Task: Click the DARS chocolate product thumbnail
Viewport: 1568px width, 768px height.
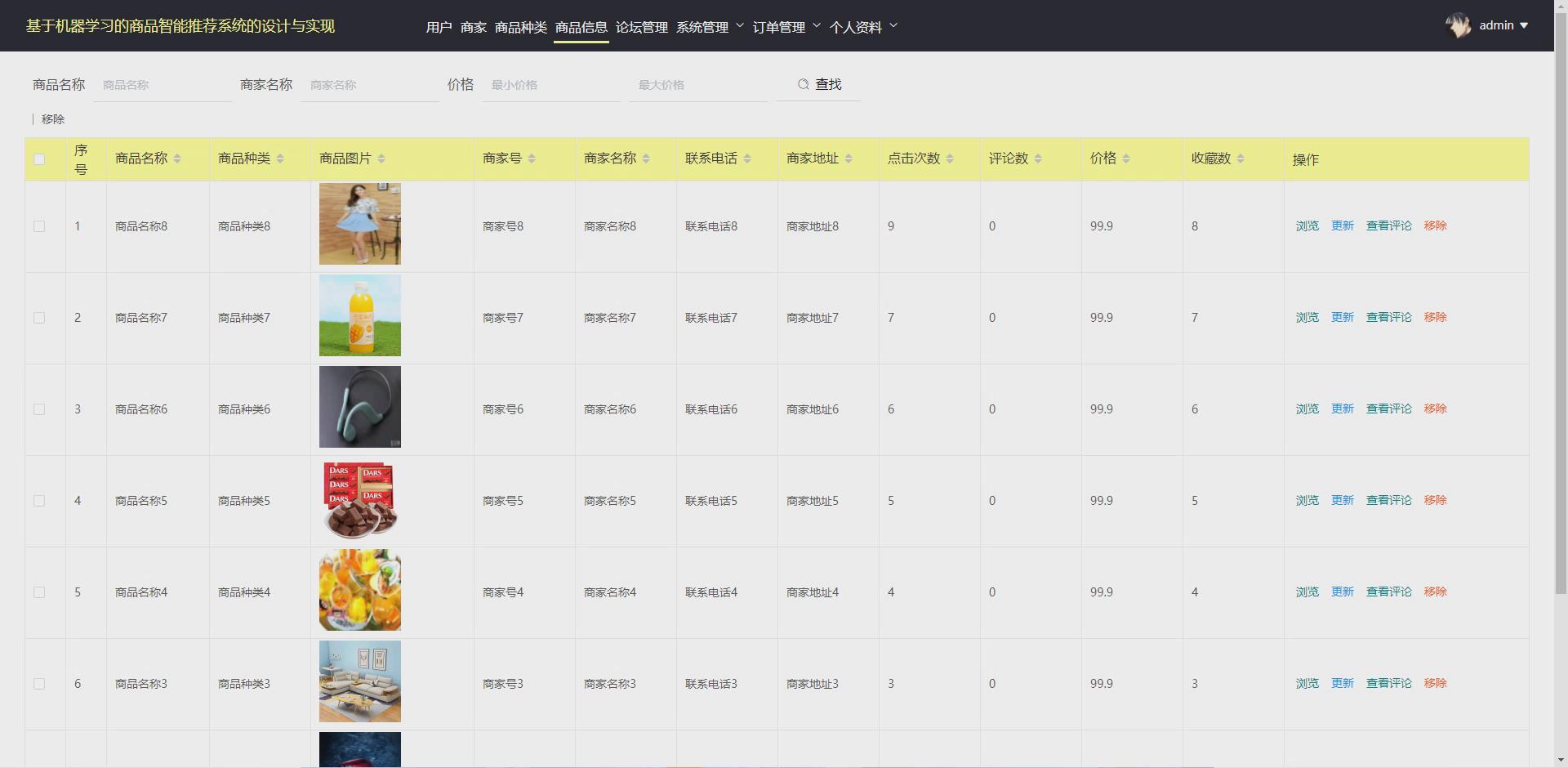Action: 360,500
